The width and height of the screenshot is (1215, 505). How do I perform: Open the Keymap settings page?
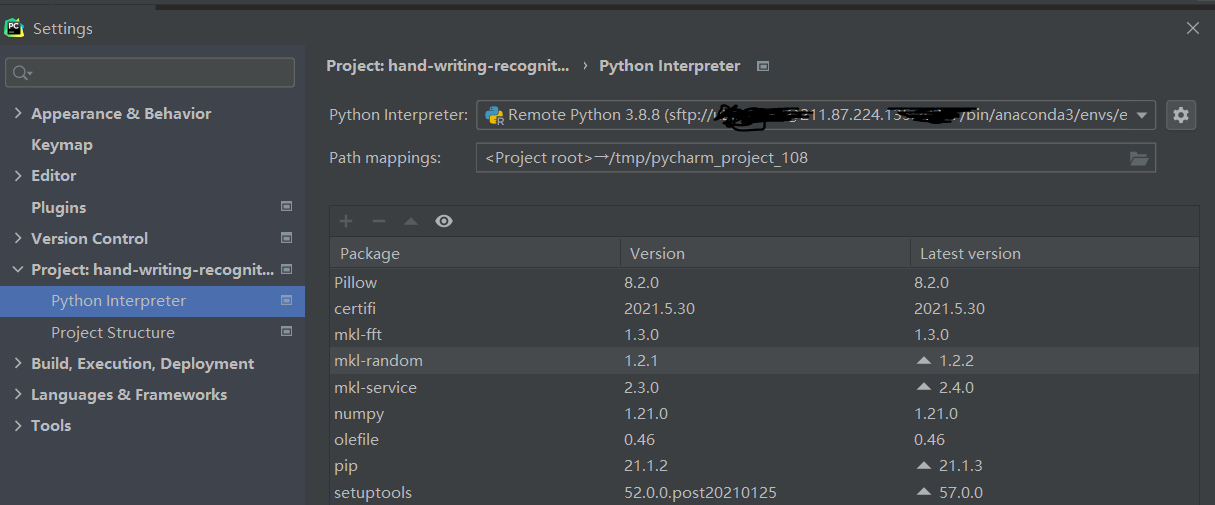click(x=62, y=145)
